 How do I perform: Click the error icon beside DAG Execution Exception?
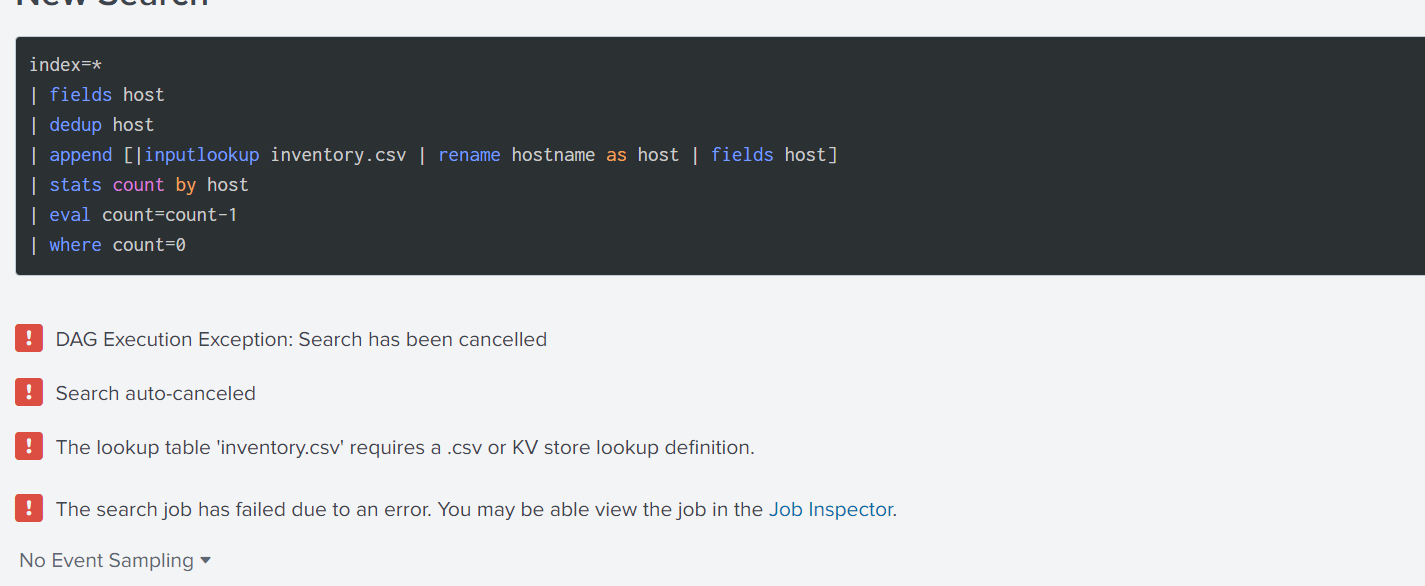[29, 338]
